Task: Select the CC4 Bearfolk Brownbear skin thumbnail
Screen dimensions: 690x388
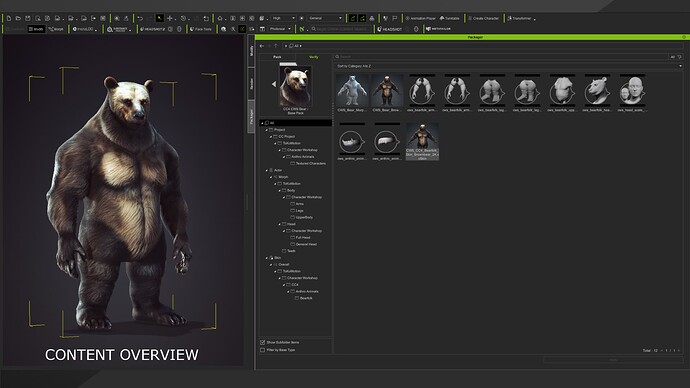Action: click(x=422, y=142)
